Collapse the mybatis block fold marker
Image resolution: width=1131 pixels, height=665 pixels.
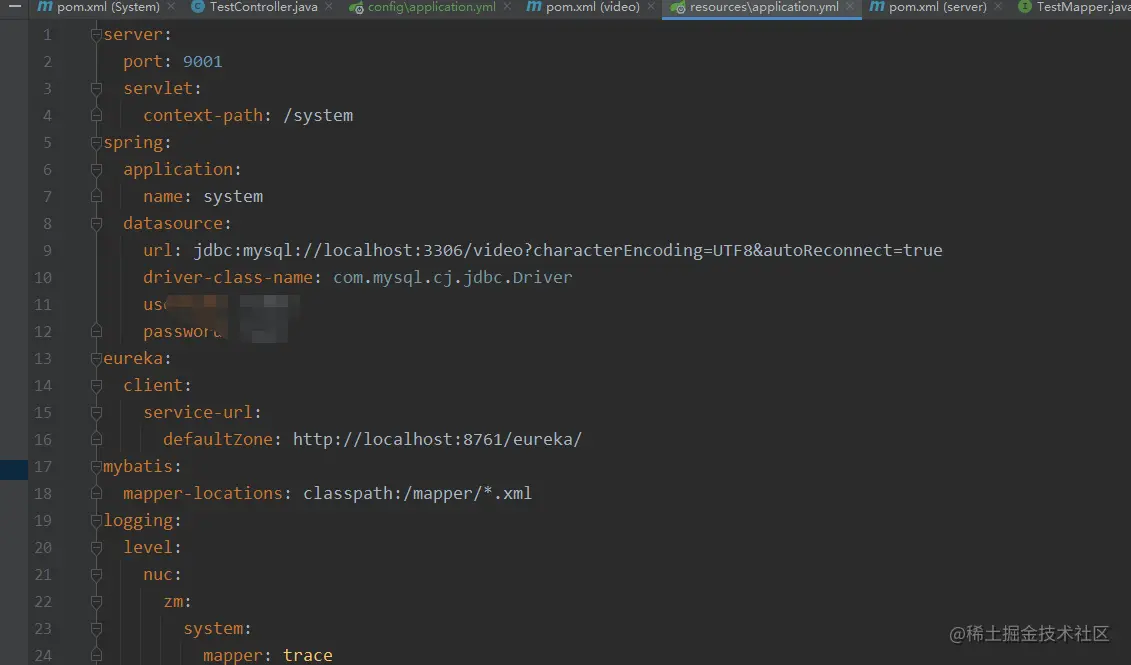tap(96, 466)
